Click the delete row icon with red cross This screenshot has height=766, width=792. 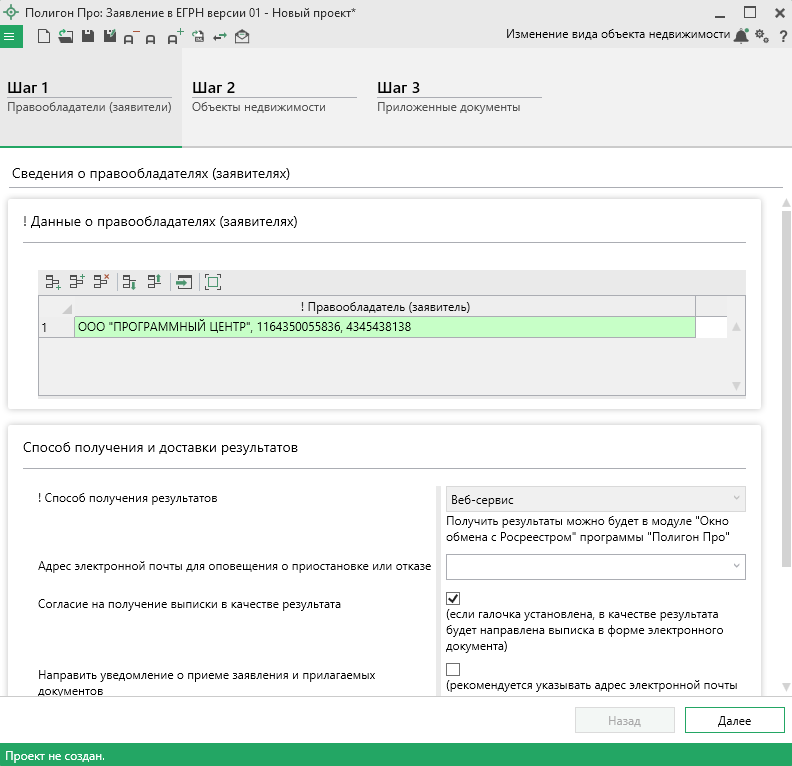coord(101,282)
